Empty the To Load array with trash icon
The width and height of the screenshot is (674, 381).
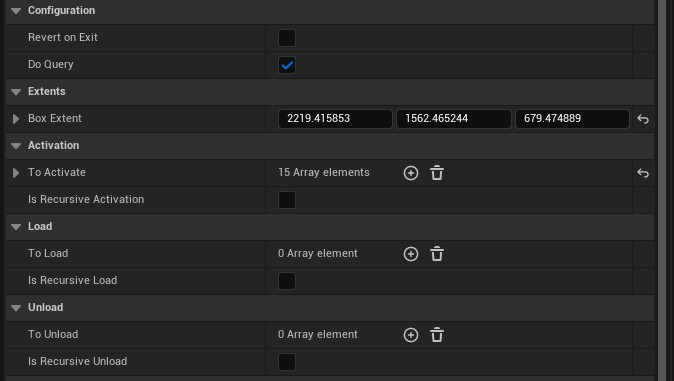437,254
